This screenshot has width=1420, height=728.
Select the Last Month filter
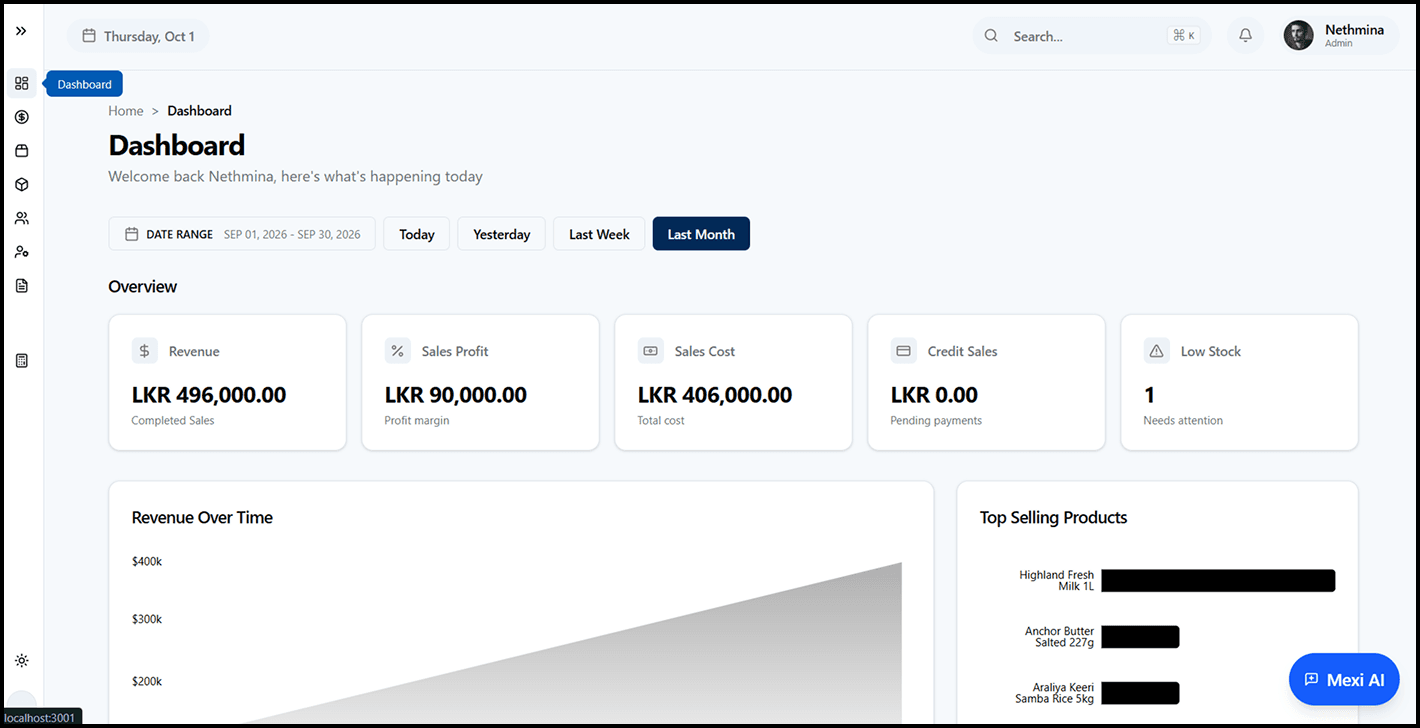pos(701,234)
